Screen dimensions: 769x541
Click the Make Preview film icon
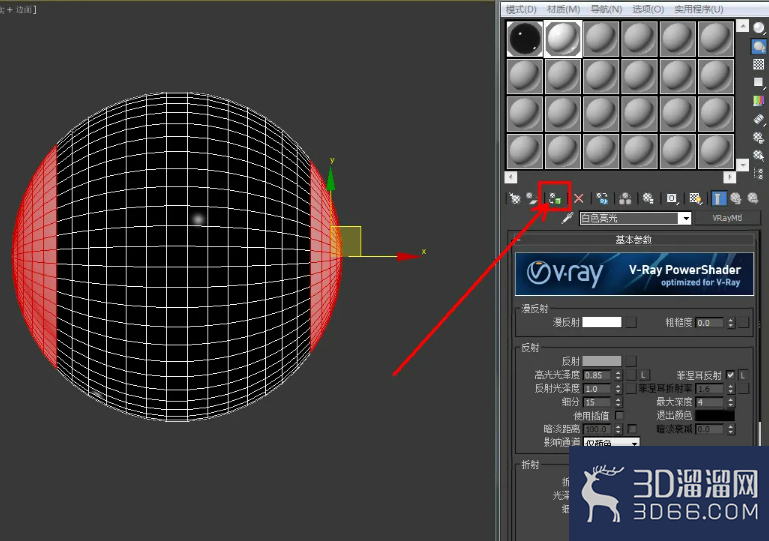pyautogui.click(x=759, y=119)
